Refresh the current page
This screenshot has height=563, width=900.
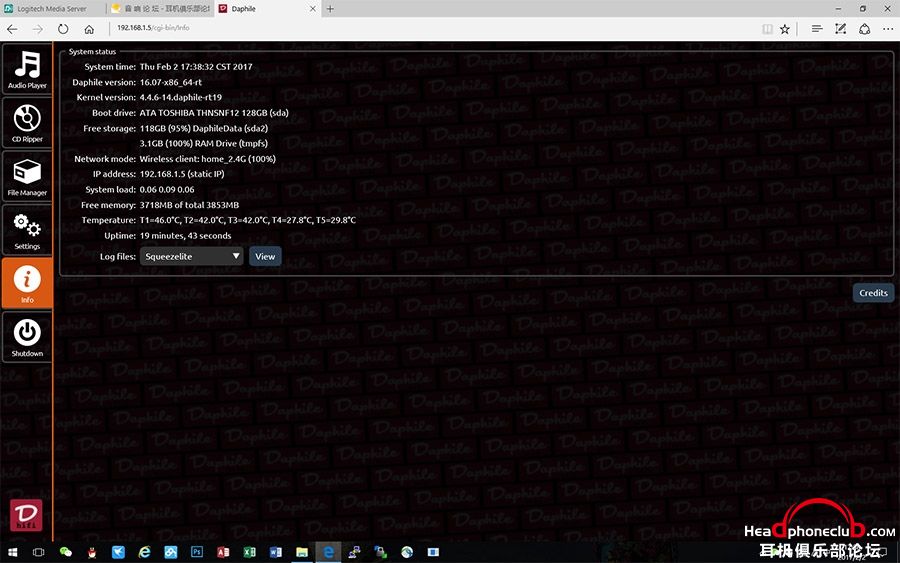point(63,29)
